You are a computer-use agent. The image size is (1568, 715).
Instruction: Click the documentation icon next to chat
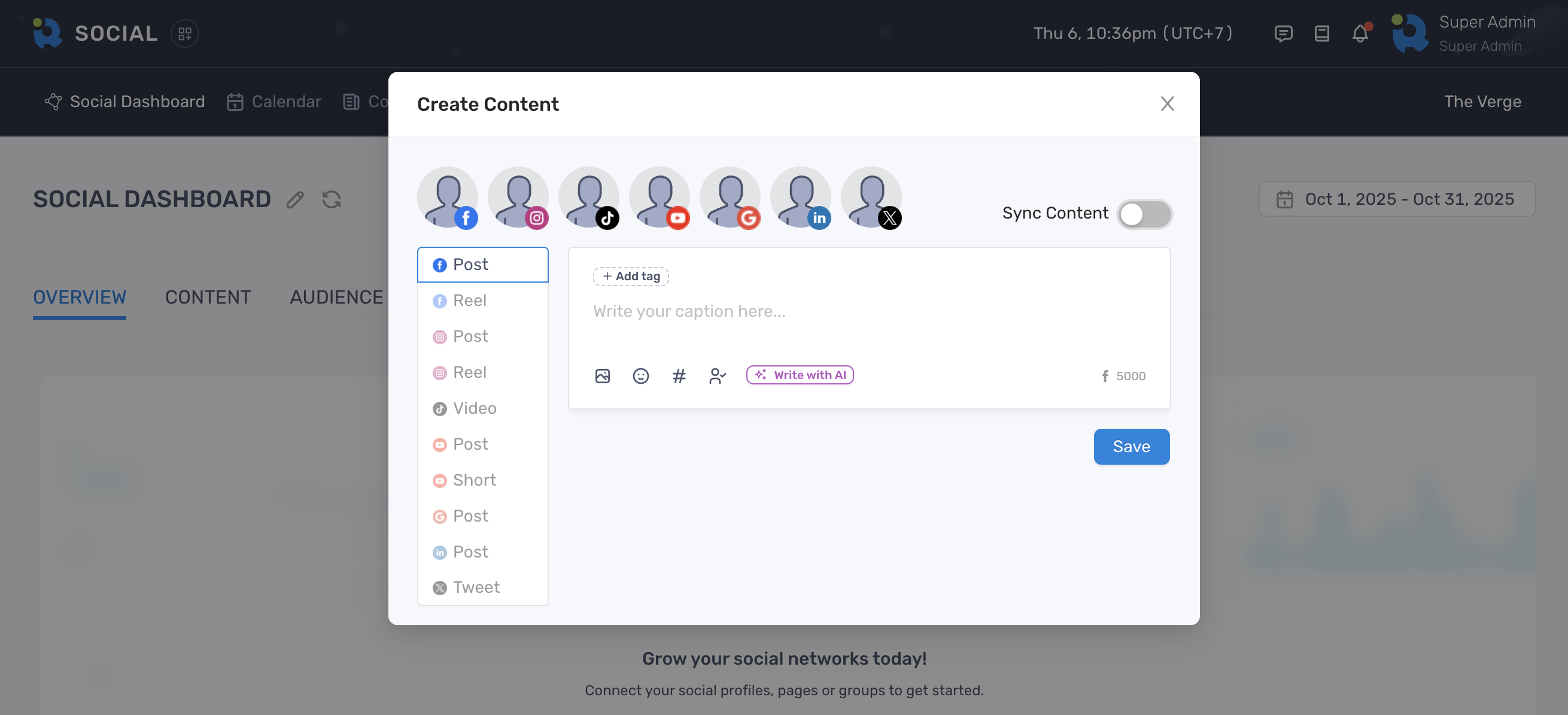click(x=1321, y=34)
